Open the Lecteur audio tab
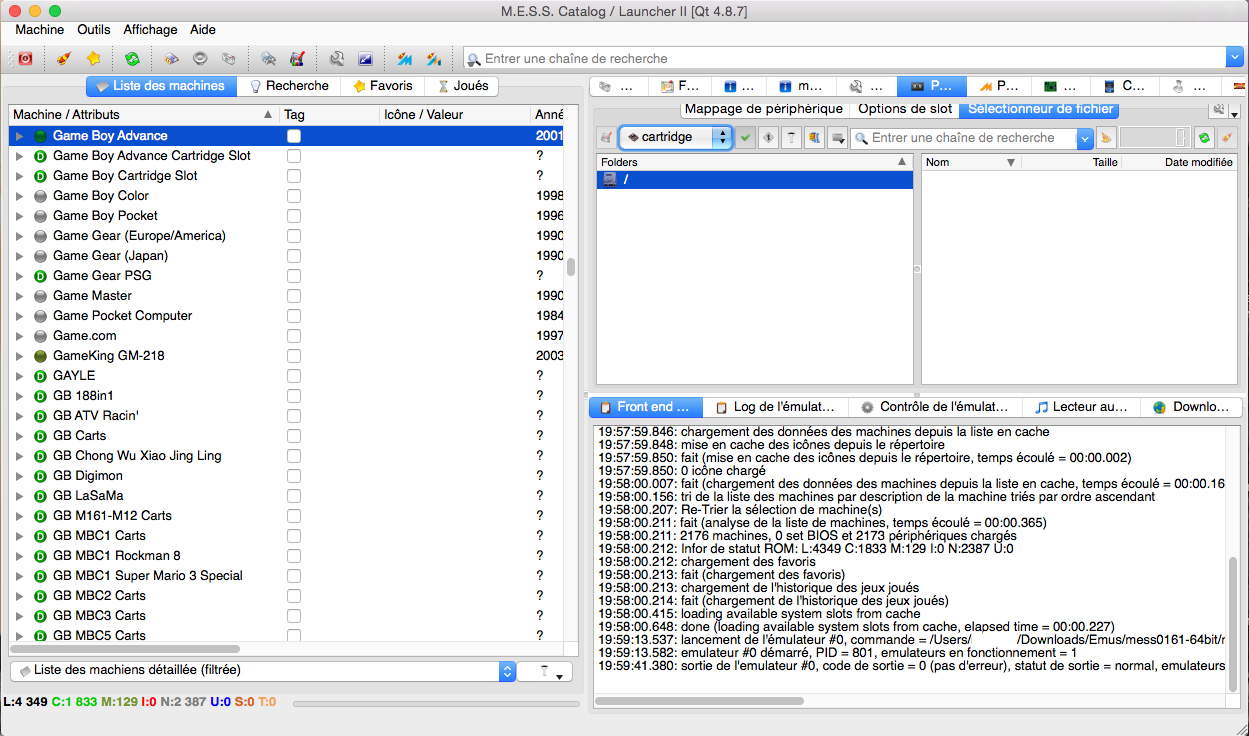The image size is (1249, 736). coord(1081,407)
